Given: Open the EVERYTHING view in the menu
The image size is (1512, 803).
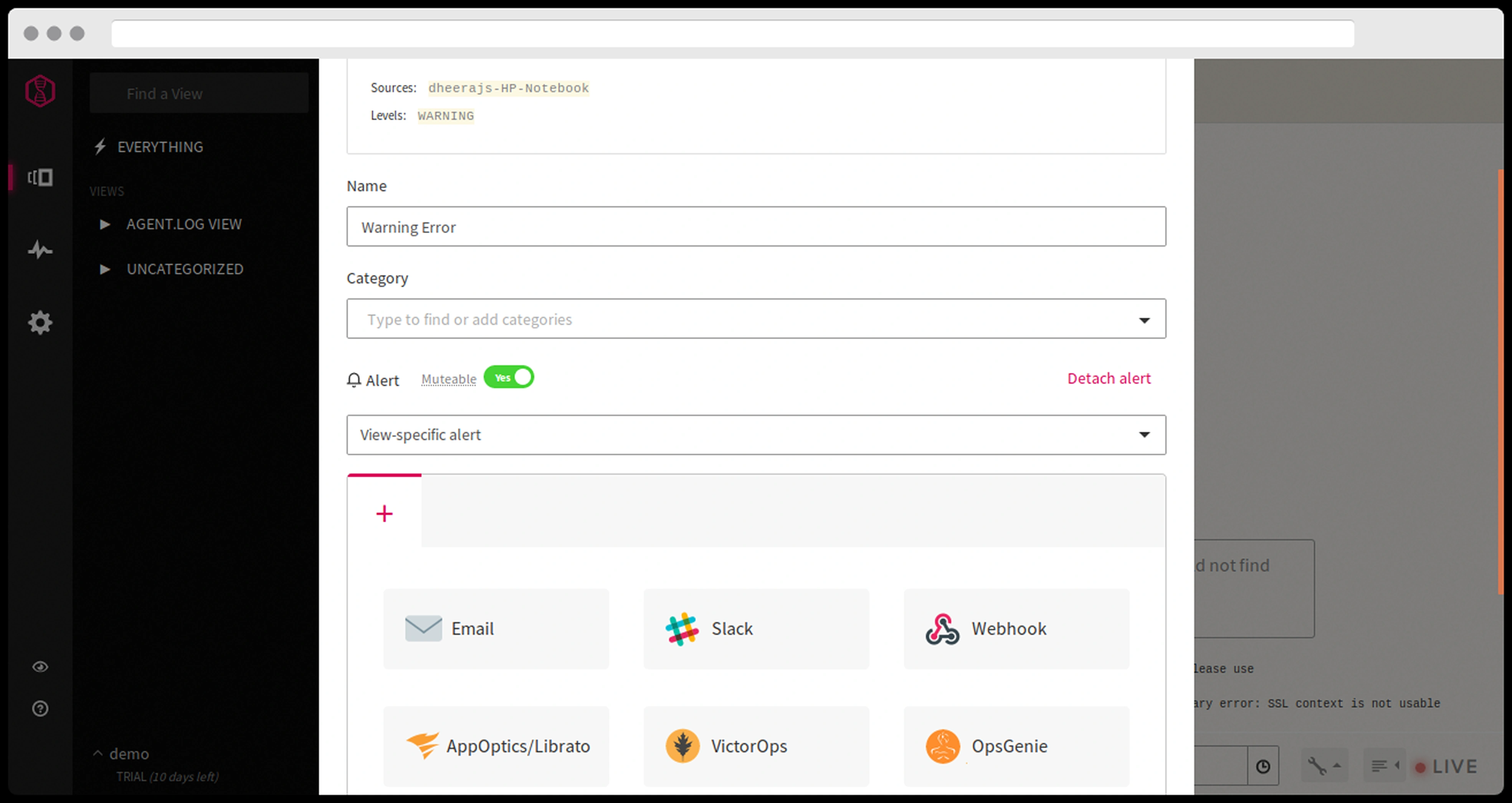Looking at the screenshot, I should [160, 147].
